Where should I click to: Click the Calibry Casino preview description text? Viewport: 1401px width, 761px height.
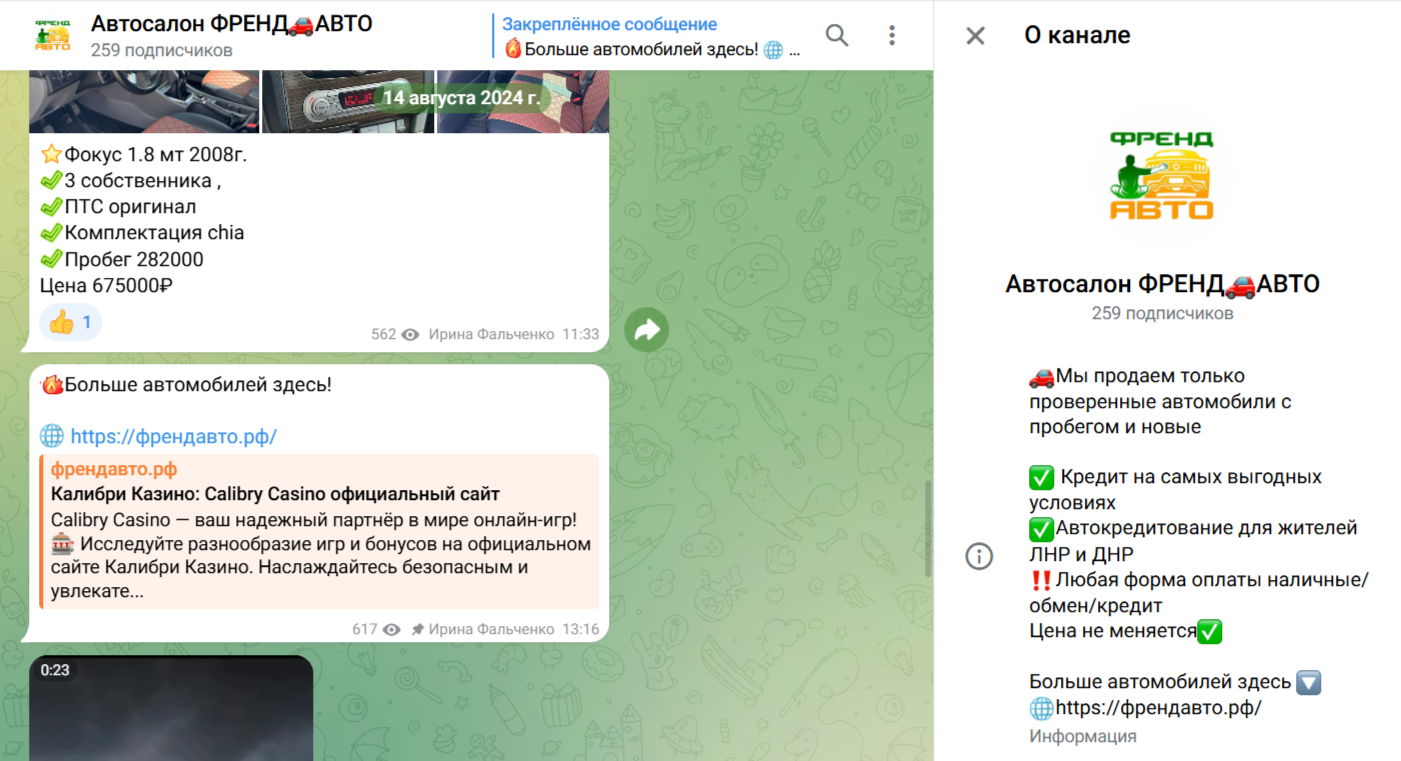321,556
